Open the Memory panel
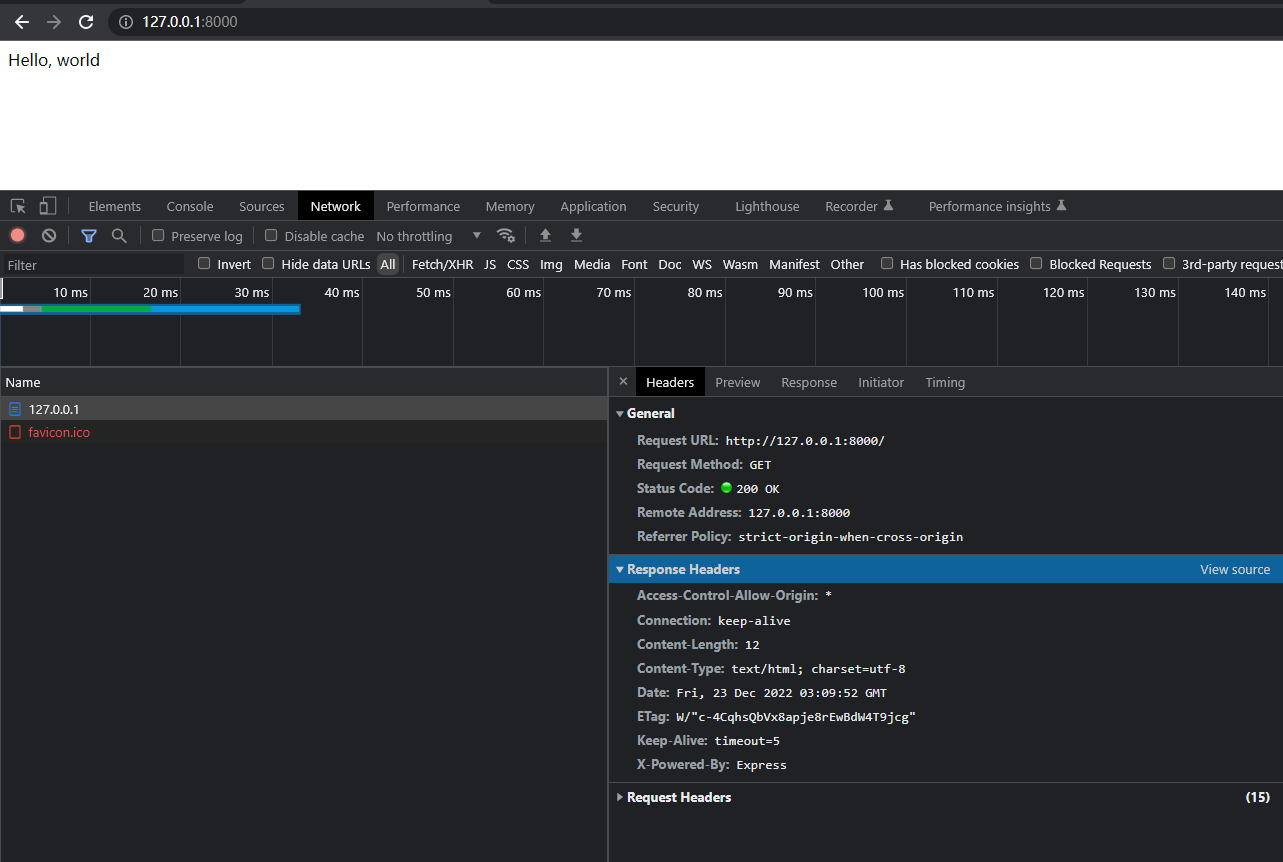This screenshot has width=1283, height=862. 510,206
